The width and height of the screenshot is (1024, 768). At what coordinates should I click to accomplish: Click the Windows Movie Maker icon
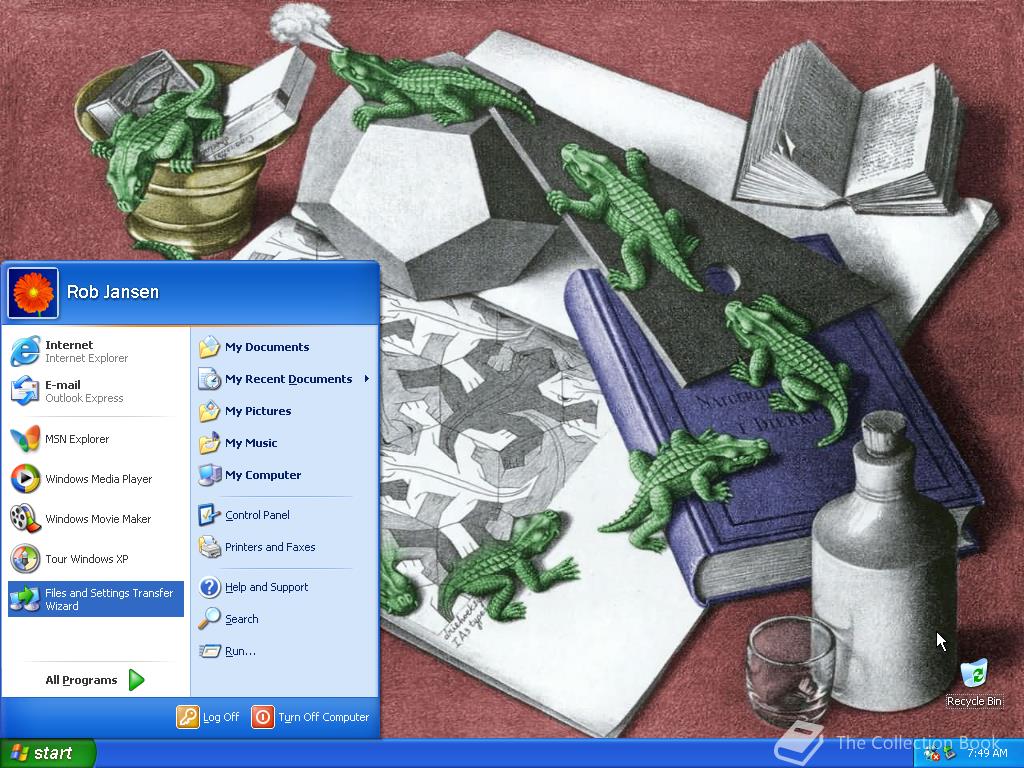[x=25, y=519]
